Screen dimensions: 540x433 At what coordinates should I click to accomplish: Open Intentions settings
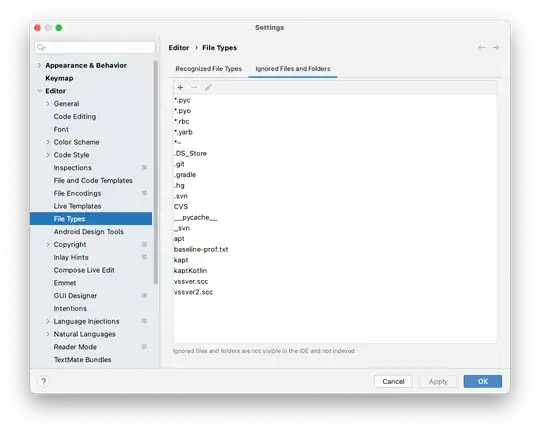click(x=70, y=308)
